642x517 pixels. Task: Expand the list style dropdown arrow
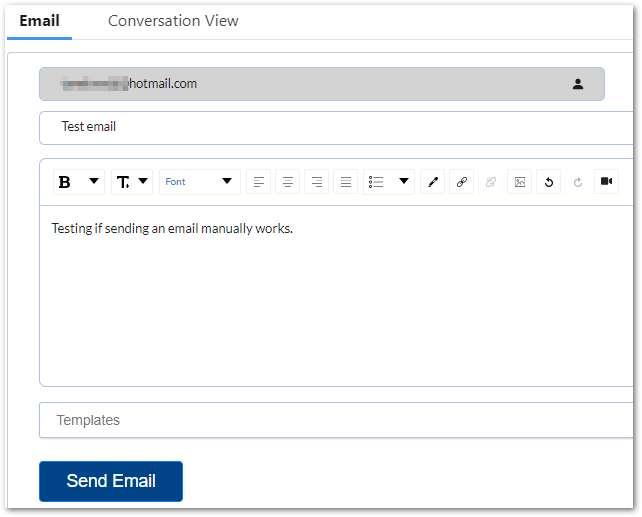404,181
